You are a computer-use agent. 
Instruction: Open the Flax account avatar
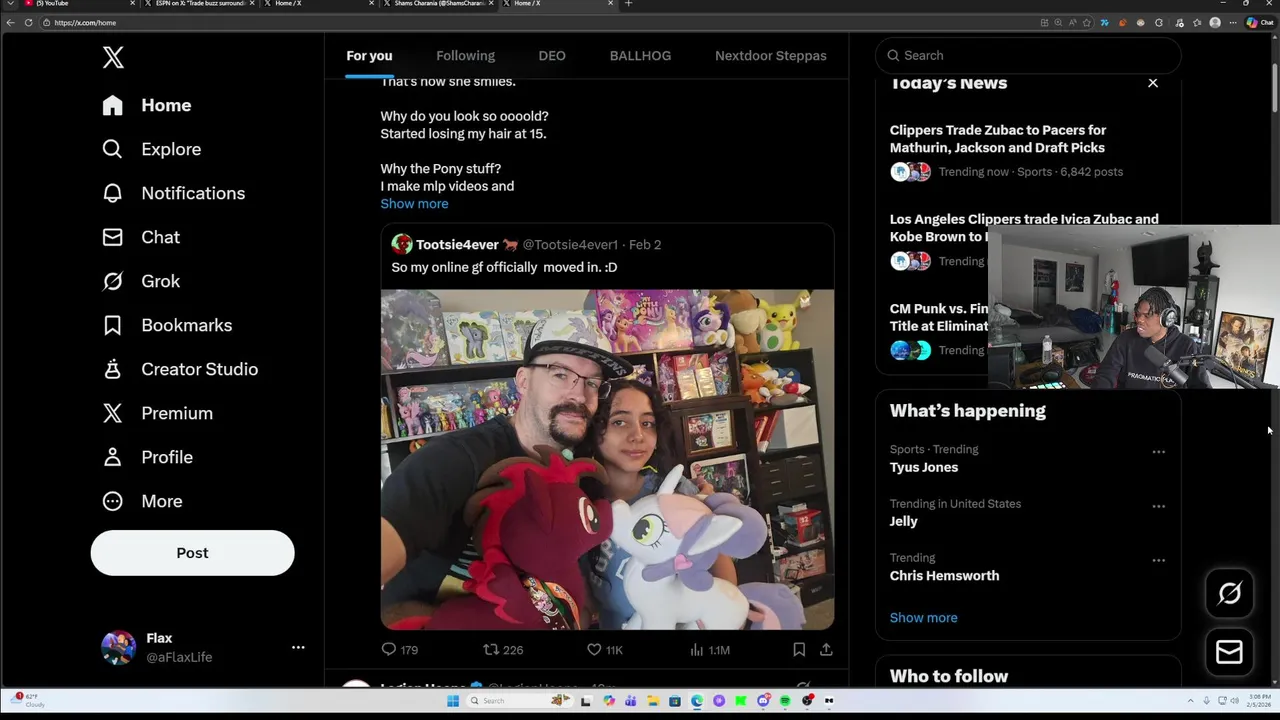click(x=119, y=648)
